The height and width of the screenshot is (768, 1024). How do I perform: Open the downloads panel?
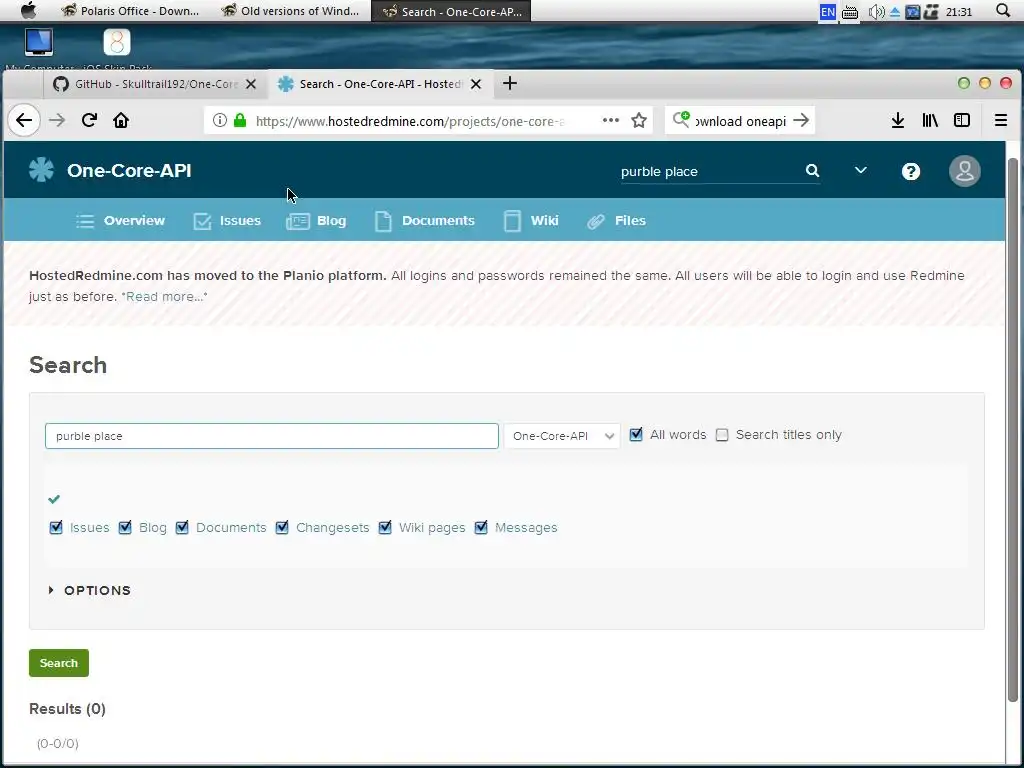898,120
